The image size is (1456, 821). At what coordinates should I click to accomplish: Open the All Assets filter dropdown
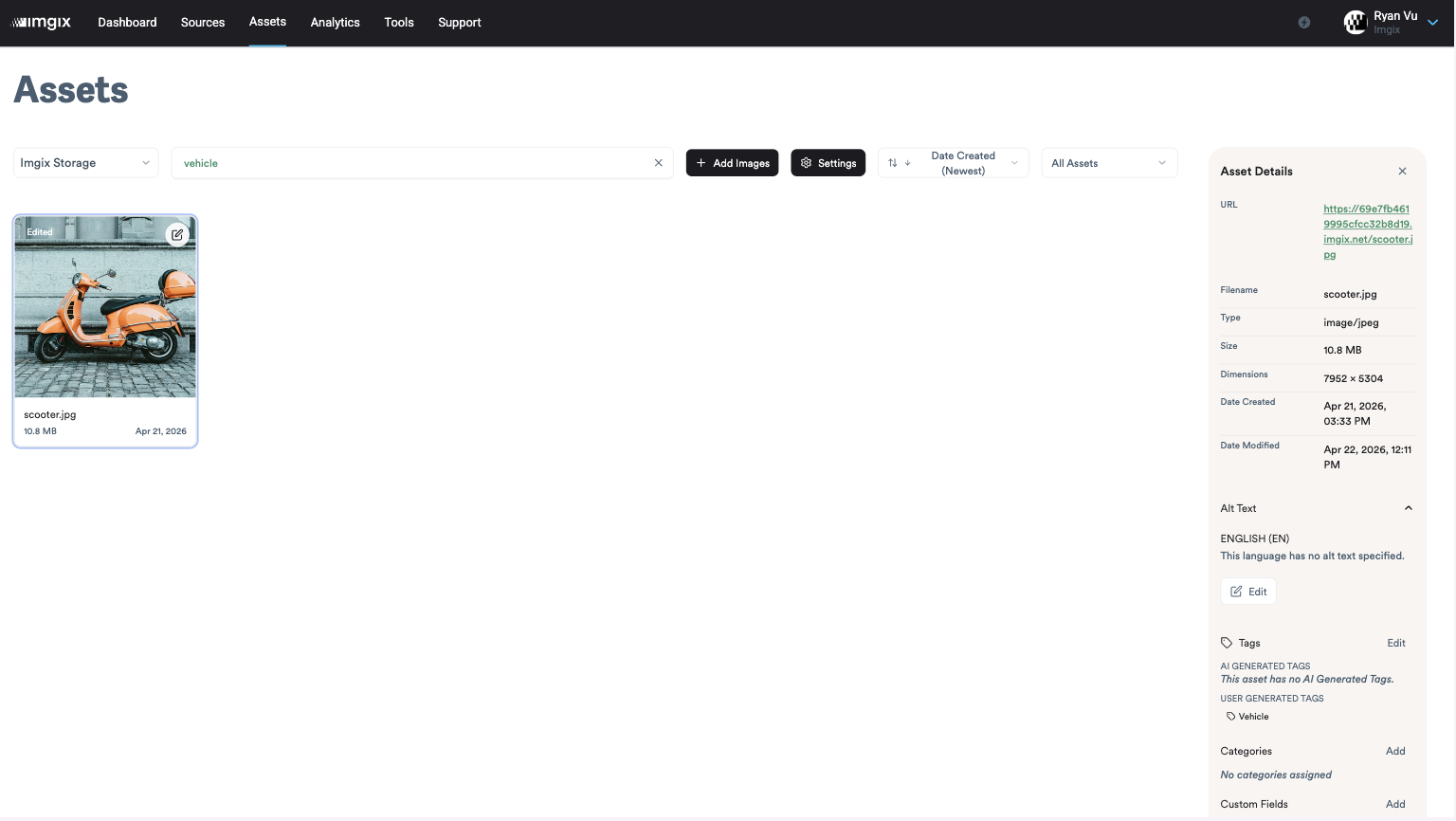(1109, 162)
